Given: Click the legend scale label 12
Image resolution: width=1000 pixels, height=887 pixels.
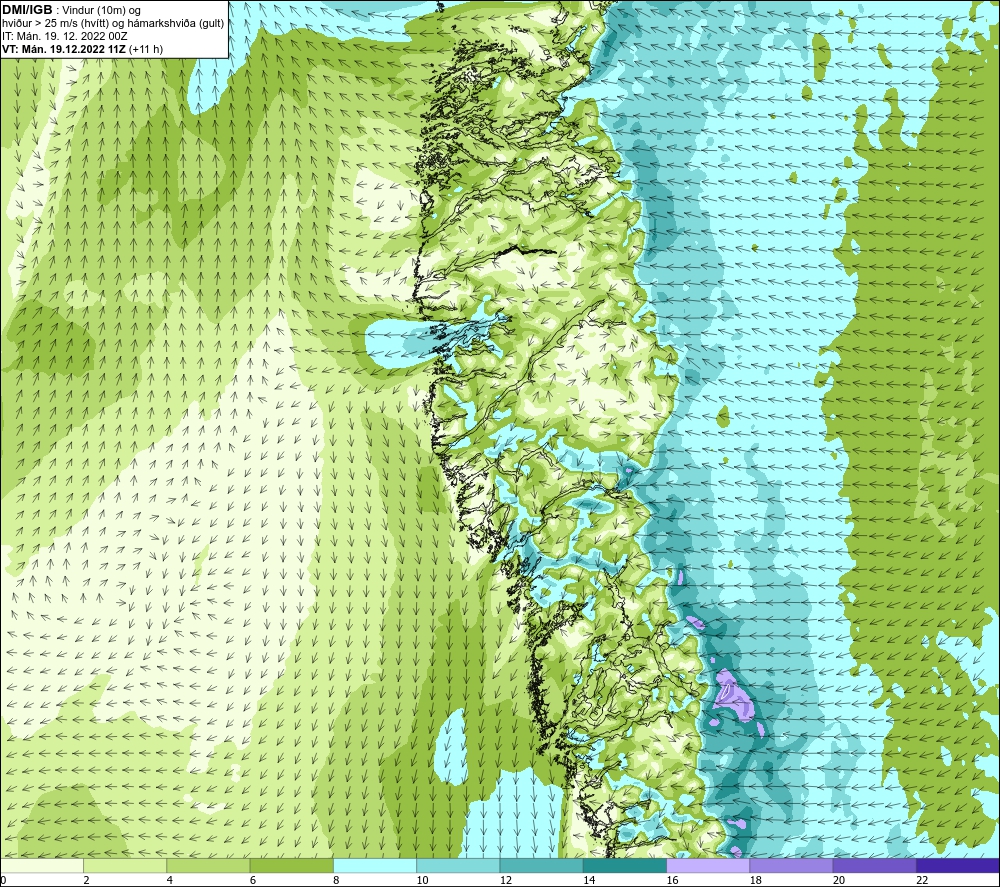Looking at the screenshot, I should (x=506, y=880).
